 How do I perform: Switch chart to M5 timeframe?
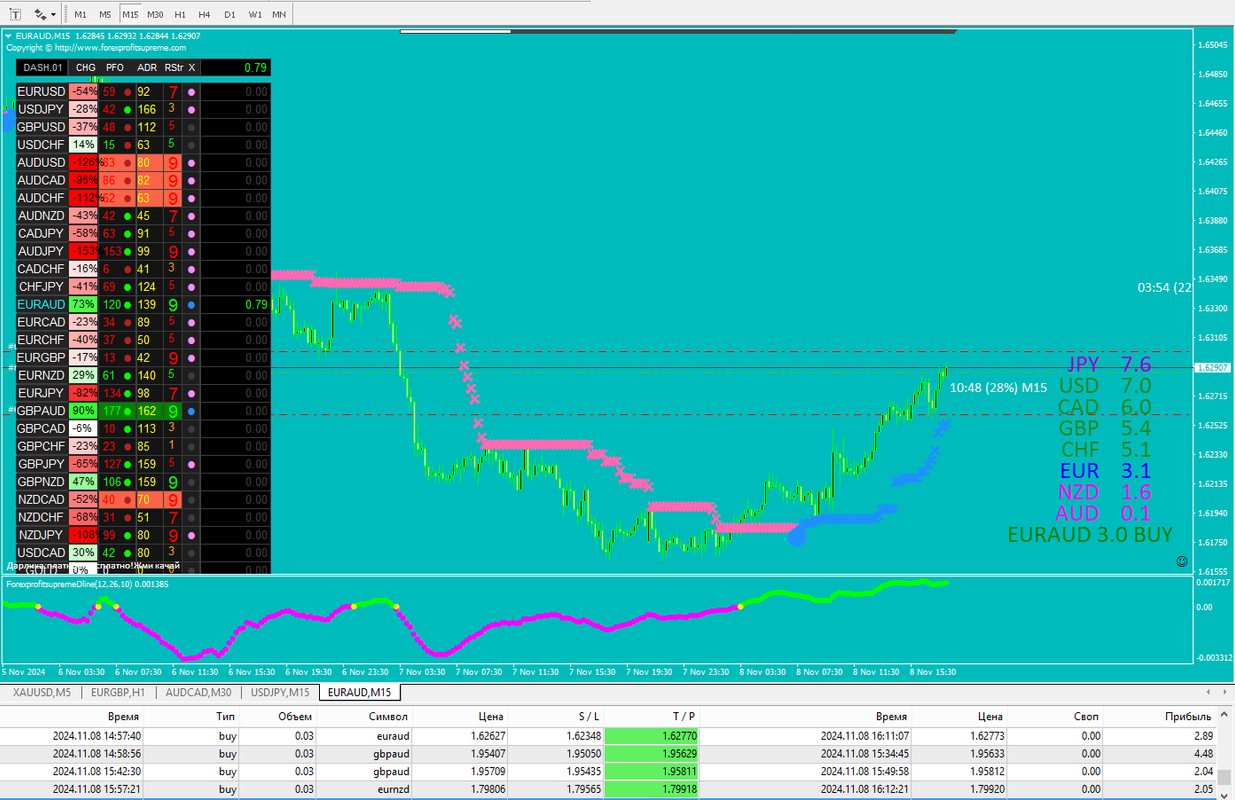click(105, 15)
